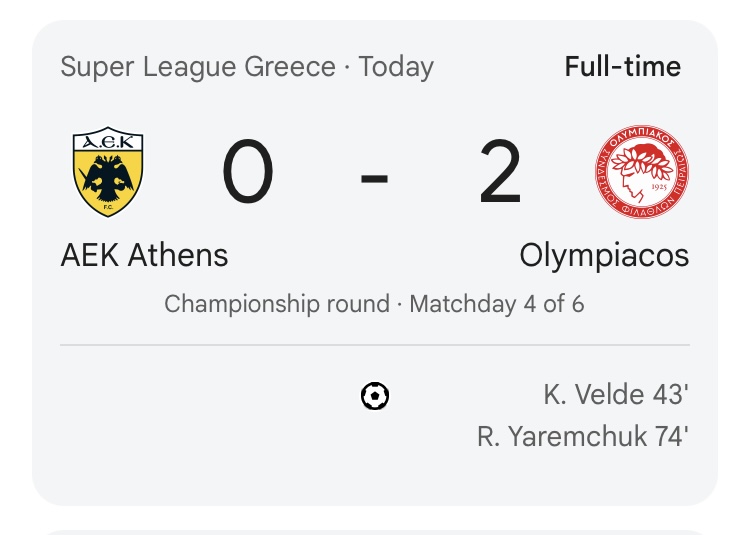This screenshot has height=535, width=750.
Task: Open the Olympiacos team name
Action: pyautogui.click(x=604, y=255)
